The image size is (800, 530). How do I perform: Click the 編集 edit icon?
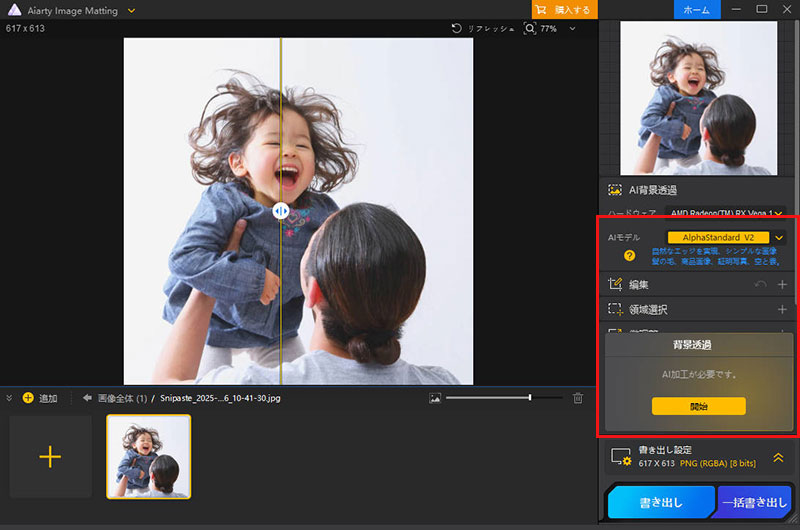pyautogui.click(x=615, y=284)
